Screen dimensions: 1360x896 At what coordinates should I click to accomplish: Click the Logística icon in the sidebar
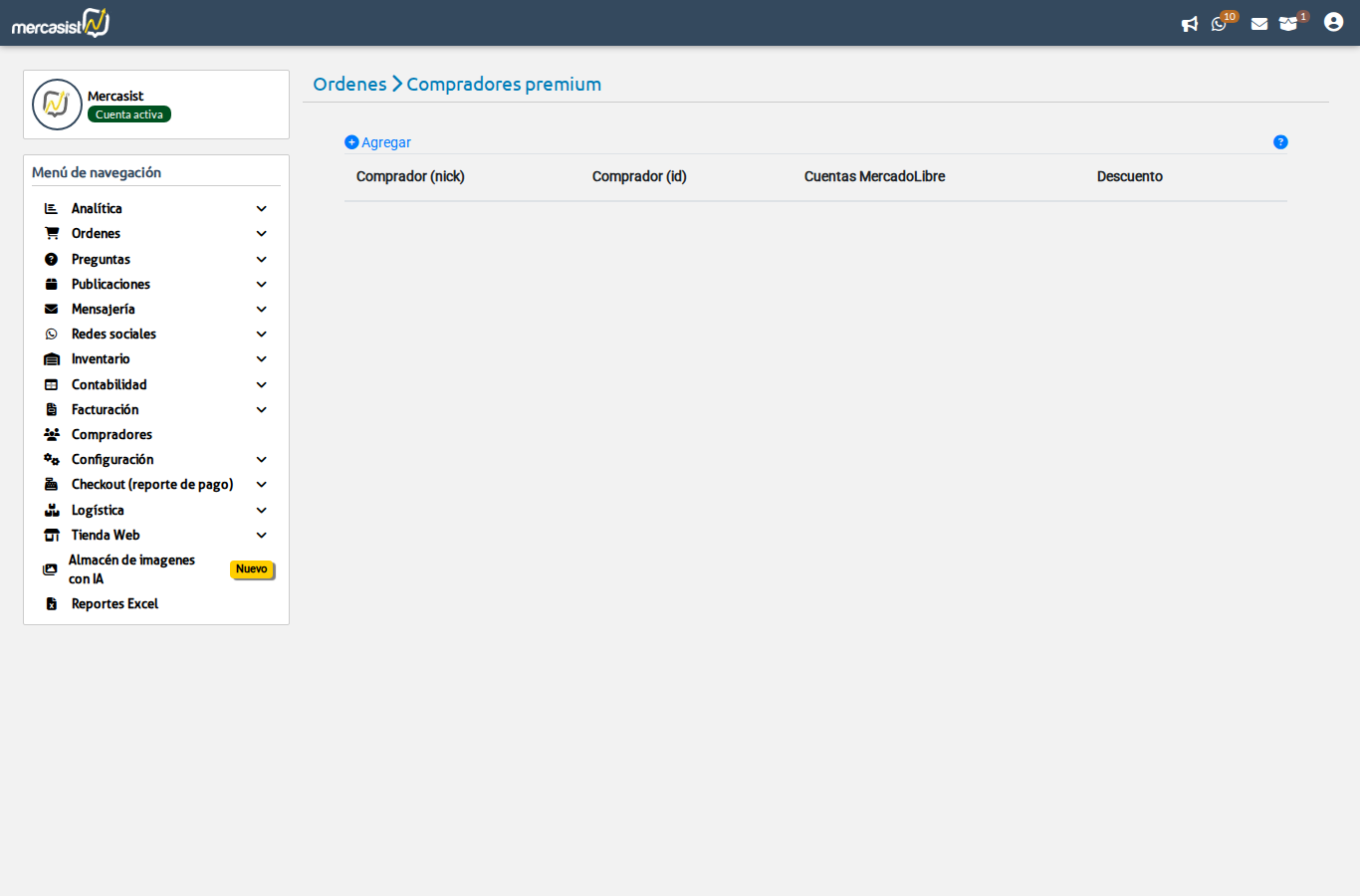(x=51, y=510)
